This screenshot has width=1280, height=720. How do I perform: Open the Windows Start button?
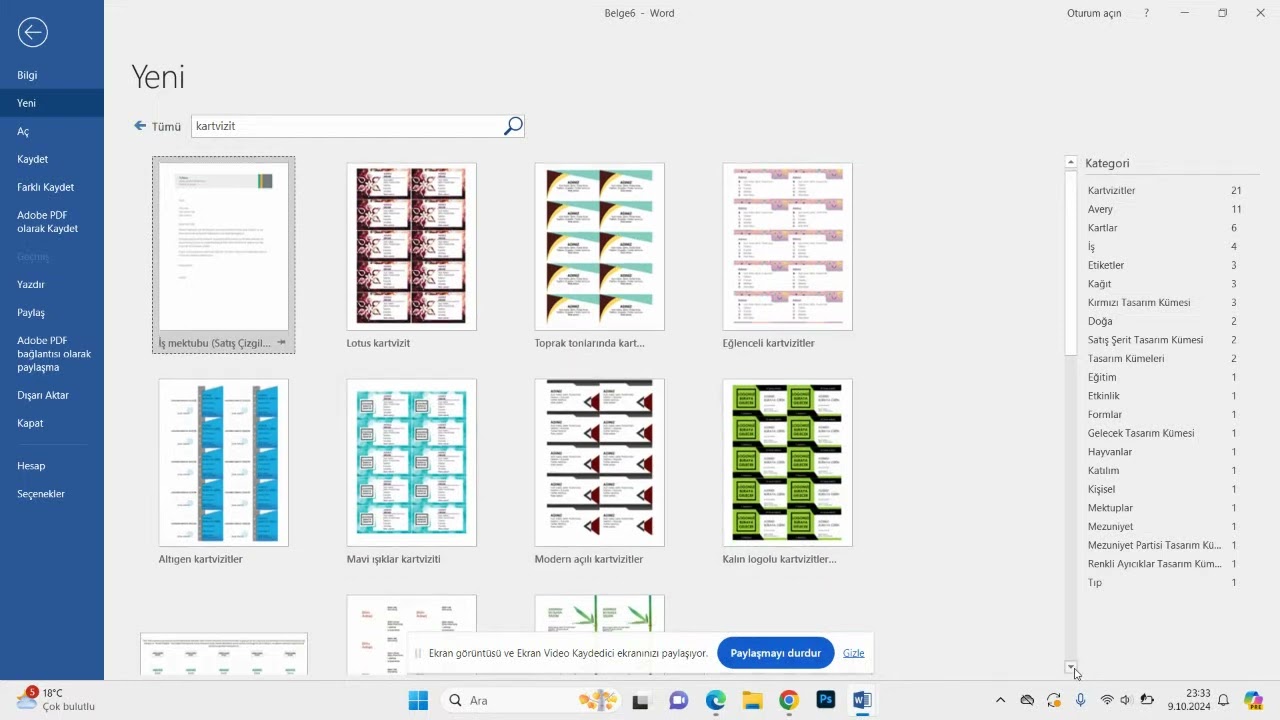[x=418, y=700]
